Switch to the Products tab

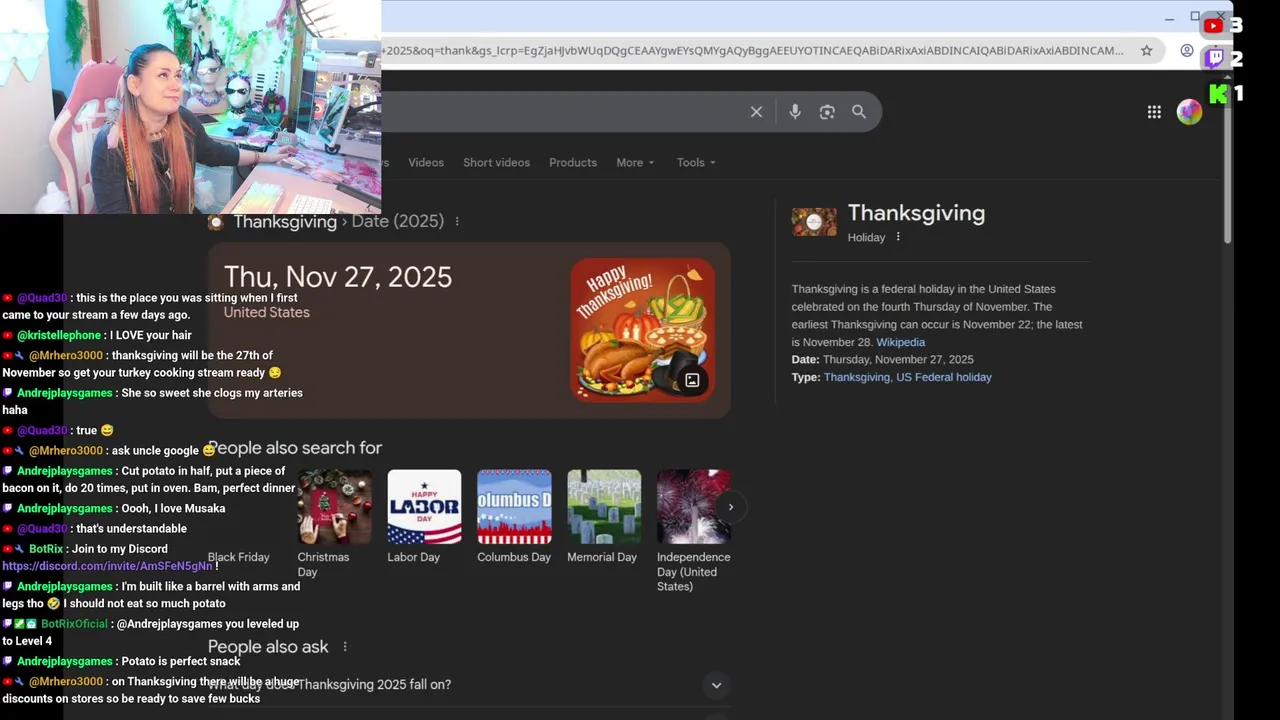573,162
